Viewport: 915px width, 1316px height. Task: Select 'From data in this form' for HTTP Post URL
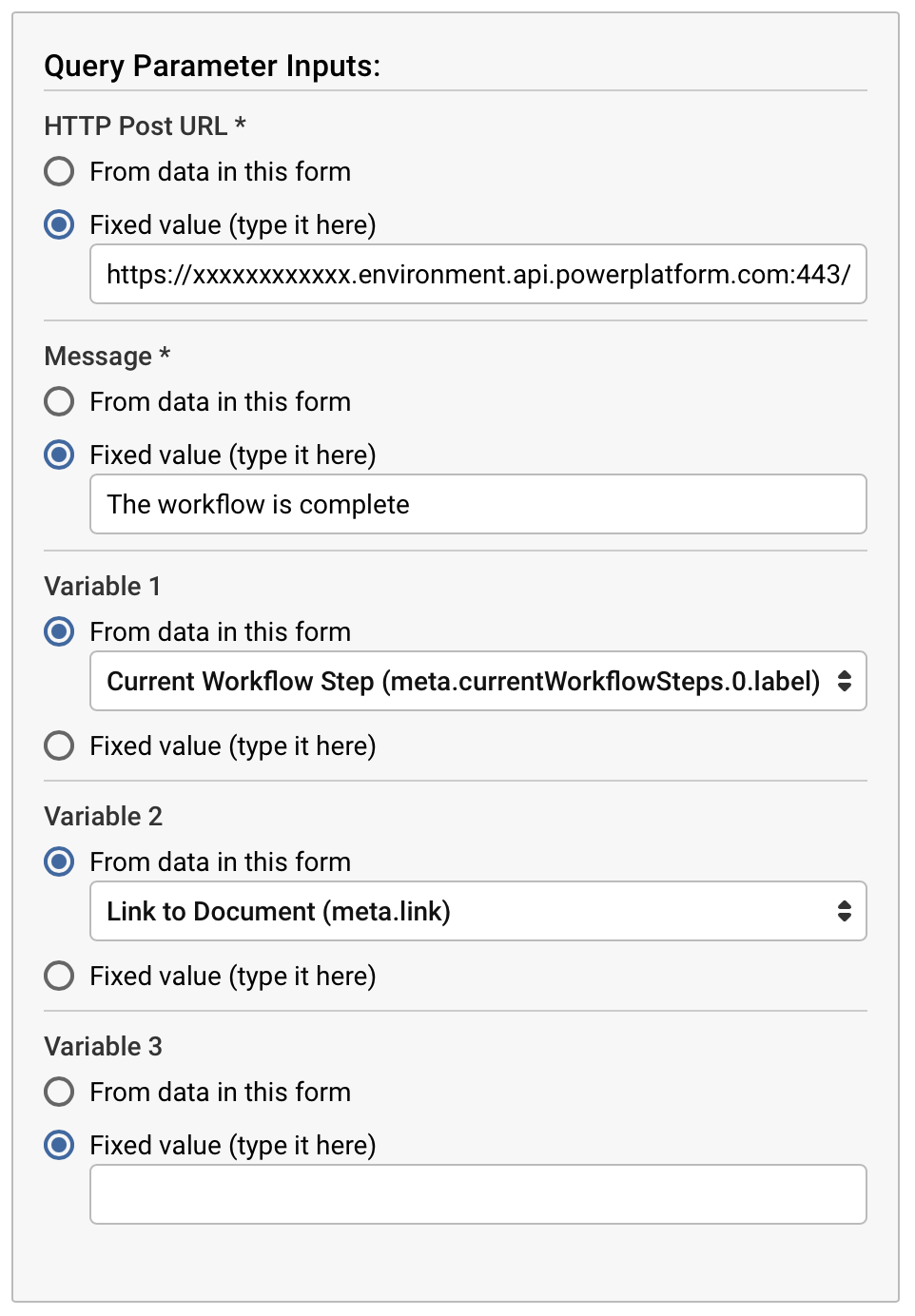[x=59, y=171]
